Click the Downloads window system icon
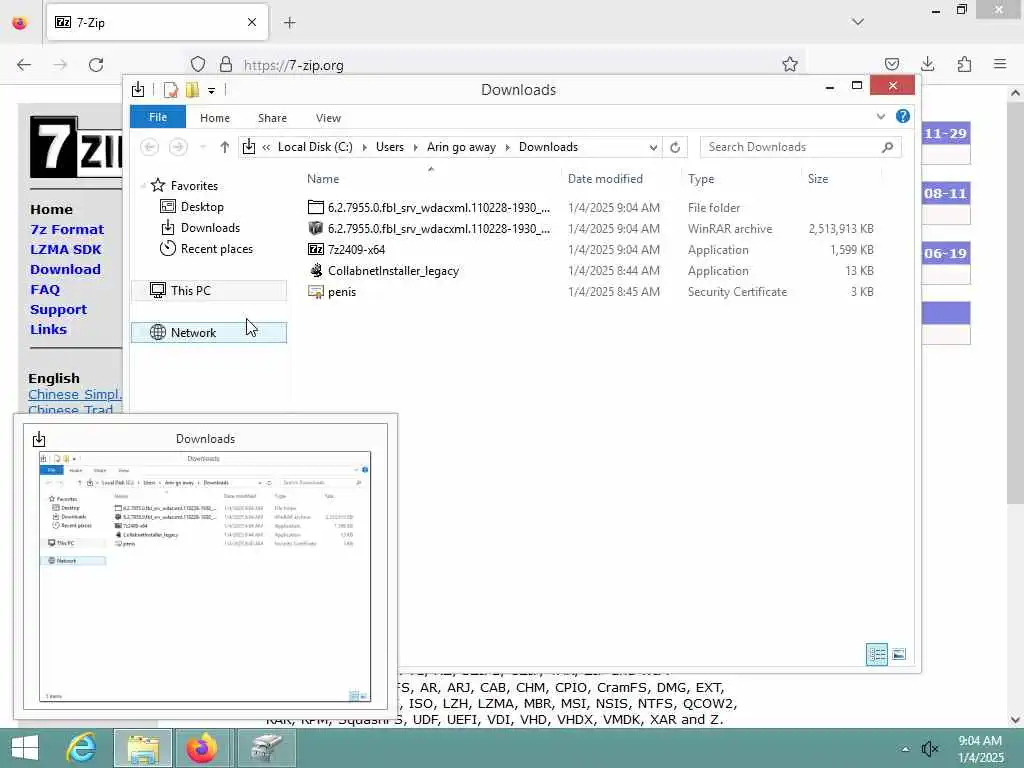1024x768 pixels. pos(138,89)
